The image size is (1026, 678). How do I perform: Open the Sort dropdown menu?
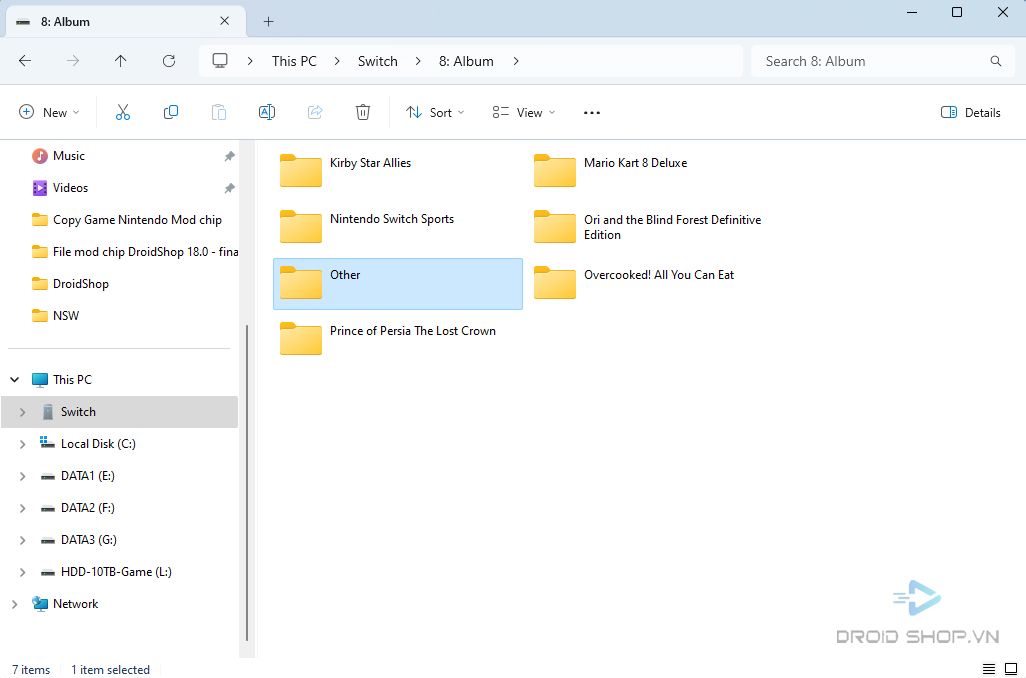click(x=435, y=113)
